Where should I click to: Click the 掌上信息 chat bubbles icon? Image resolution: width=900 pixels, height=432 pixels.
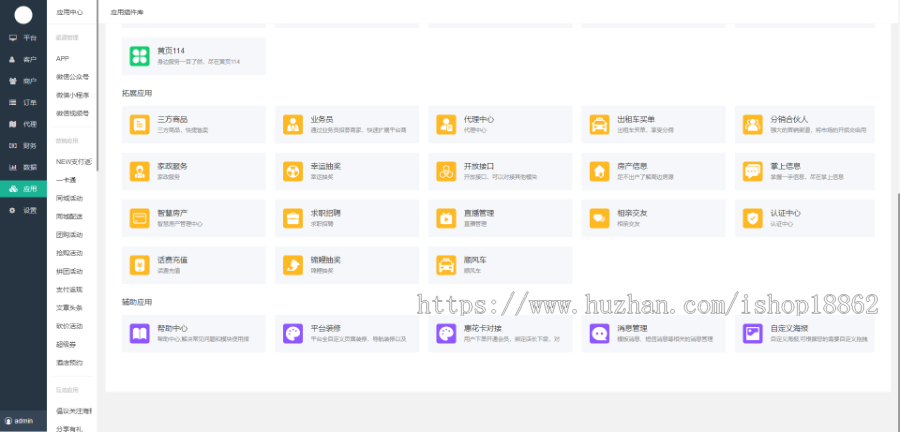(x=752, y=171)
